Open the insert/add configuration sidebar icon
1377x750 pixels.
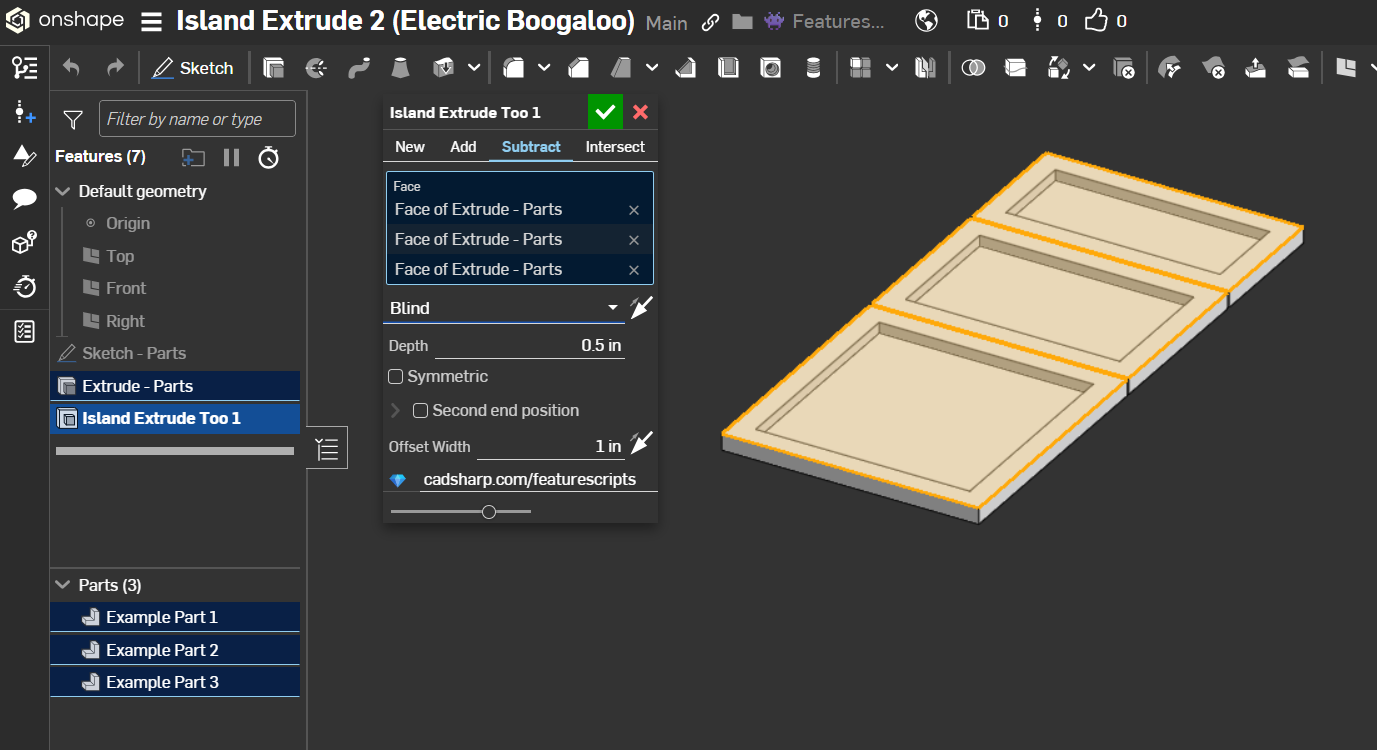[x=25, y=113]
